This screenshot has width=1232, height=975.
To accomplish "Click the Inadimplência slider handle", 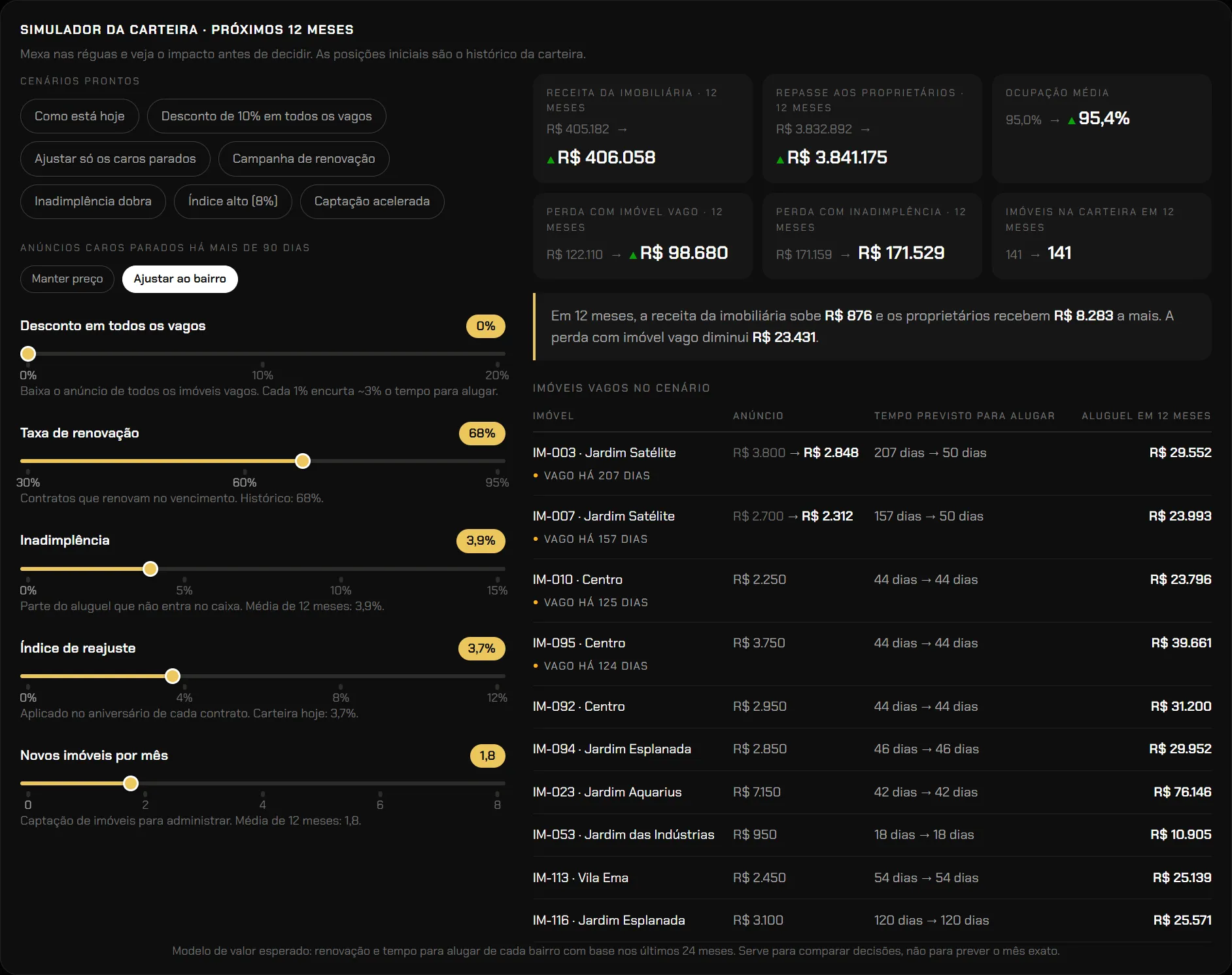I will point(150,569).
